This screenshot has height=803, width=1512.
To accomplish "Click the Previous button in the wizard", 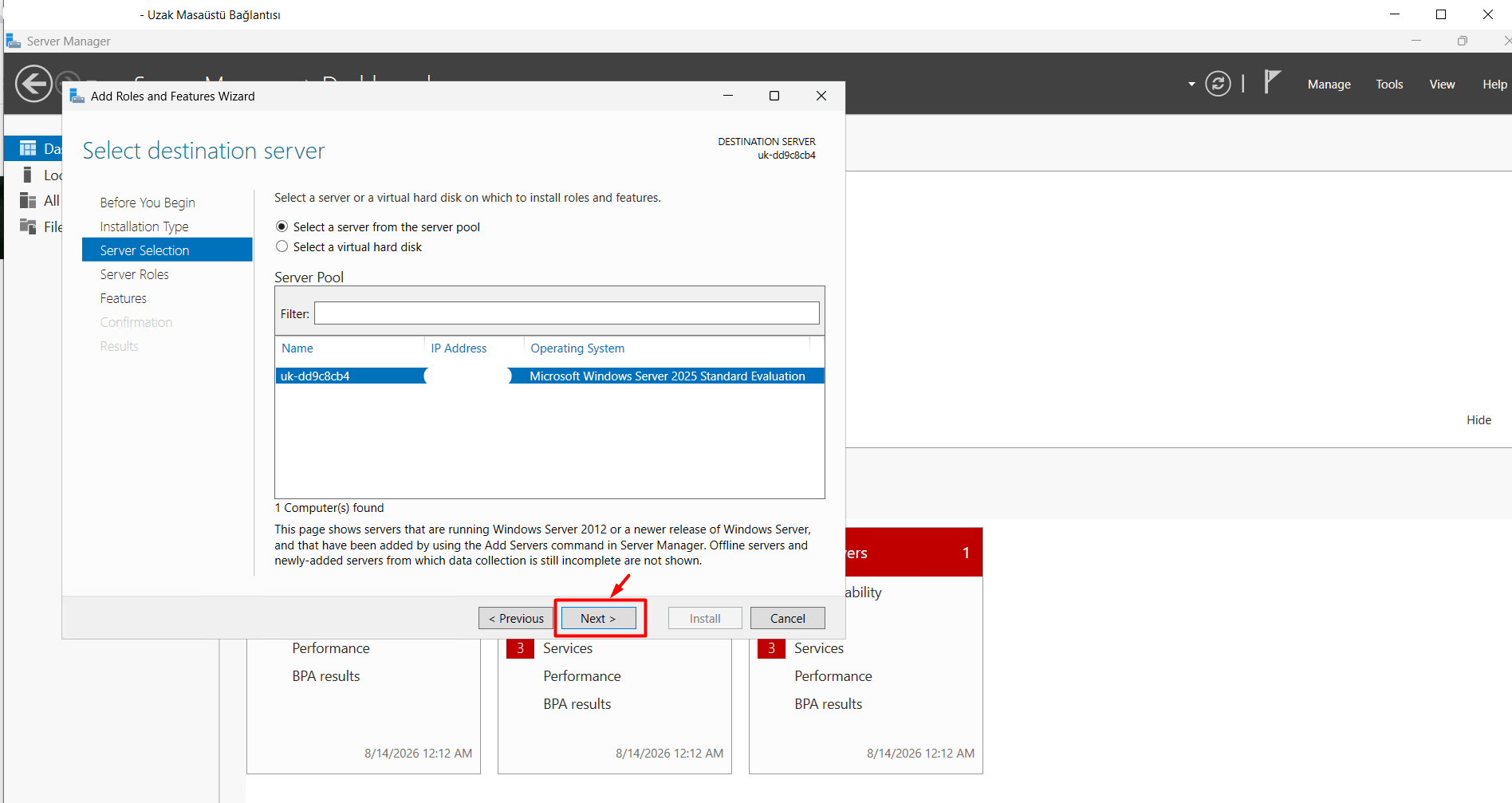I will pos(516,618).
